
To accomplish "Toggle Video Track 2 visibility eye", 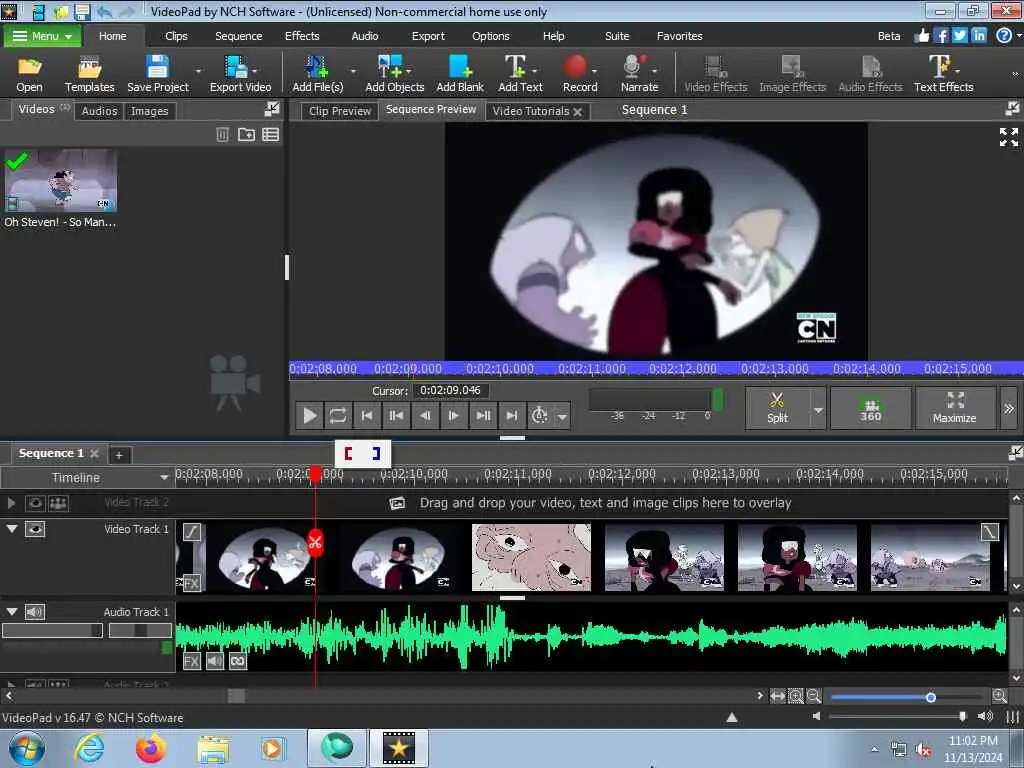I will [x=35, y=503].
